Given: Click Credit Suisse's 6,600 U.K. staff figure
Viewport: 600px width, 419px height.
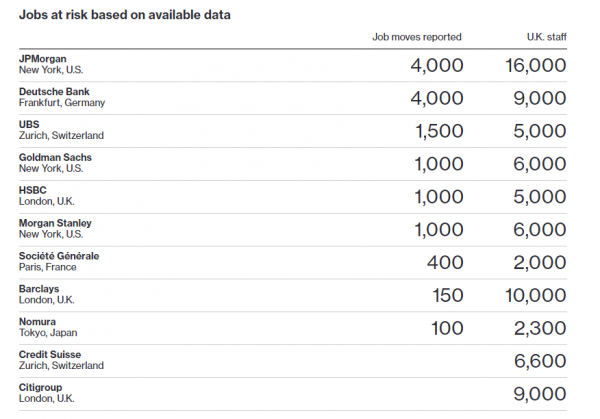Looking at the screenshot, I should coord(540,361).
